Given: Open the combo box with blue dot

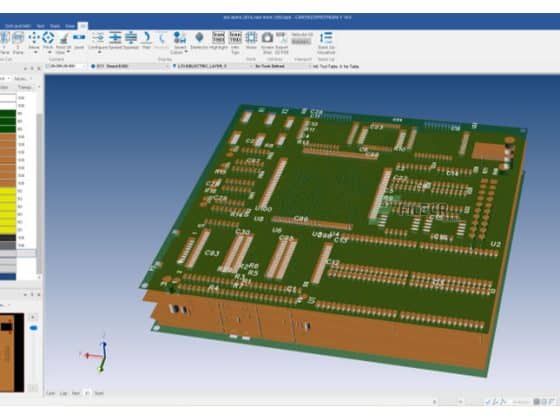Looking at the screenshot, I should tap(129, 66).
